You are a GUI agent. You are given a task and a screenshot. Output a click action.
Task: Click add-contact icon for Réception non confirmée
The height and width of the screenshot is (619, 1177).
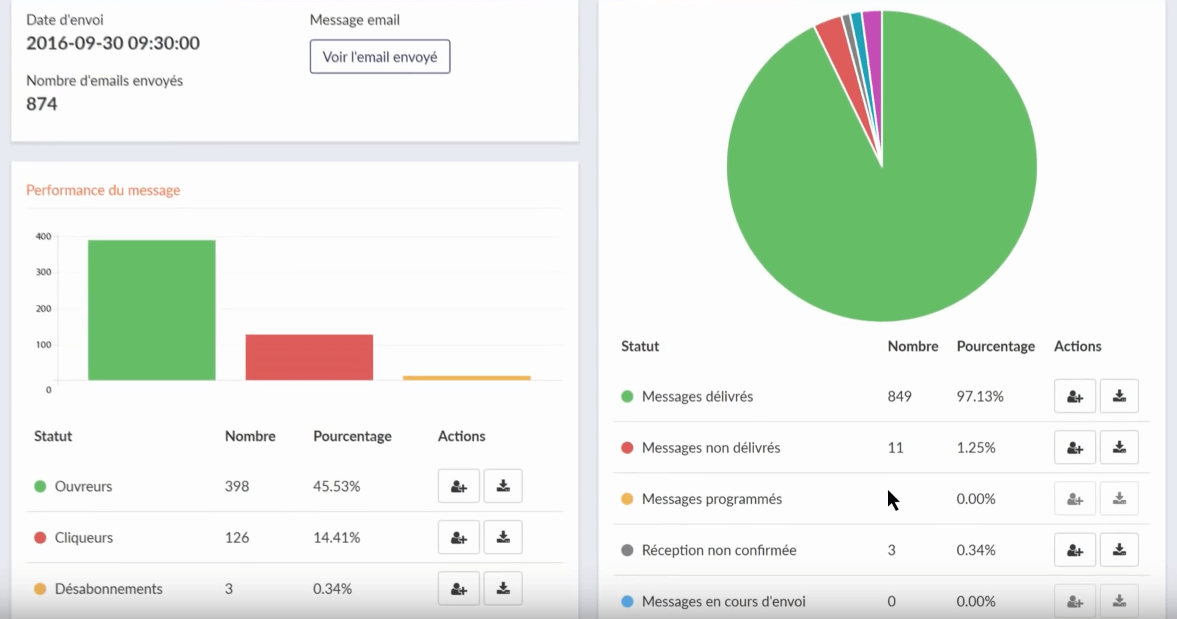pyautogui.click(x=1075, y=550)
